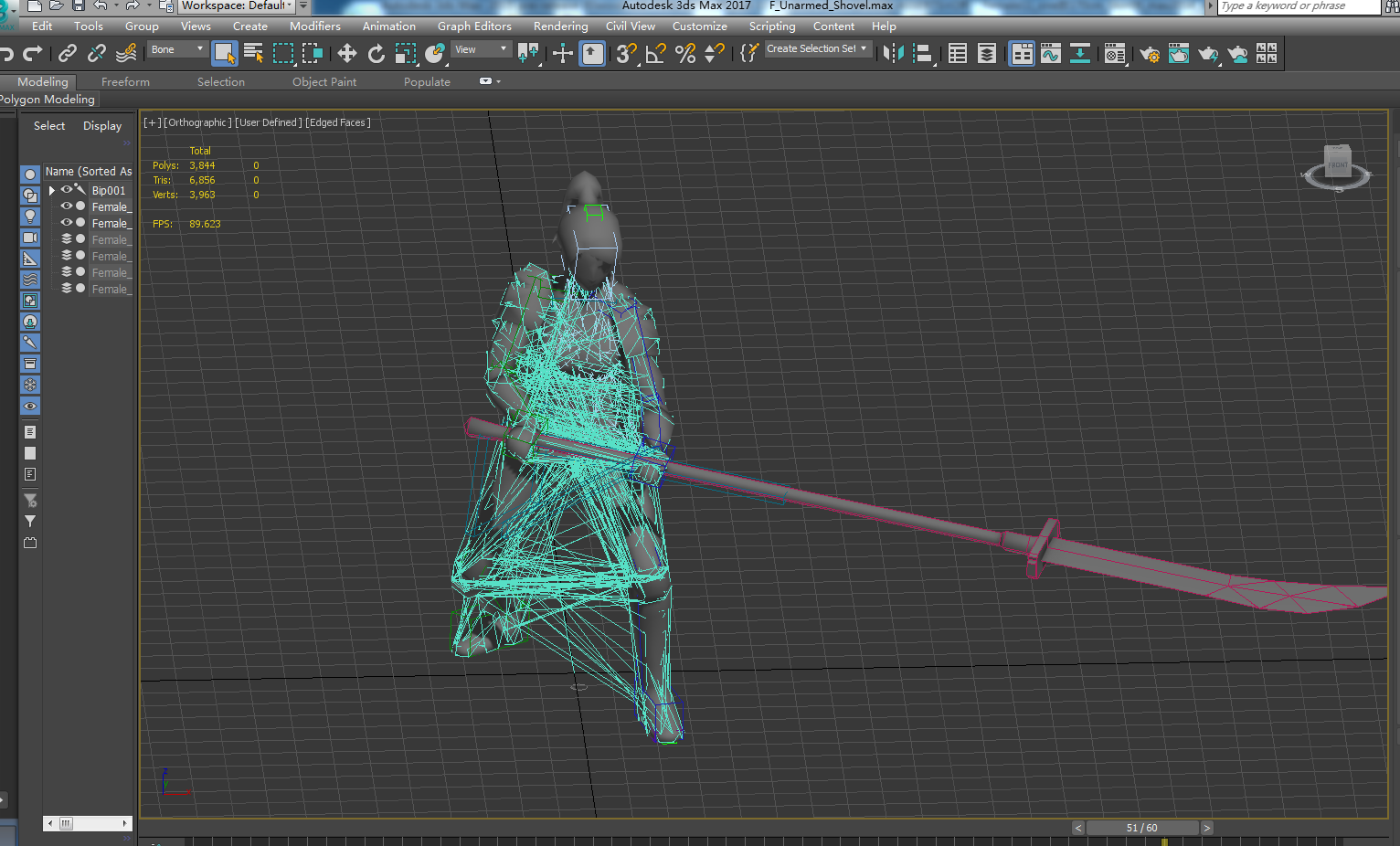The image size is (1400, 846).
Task: Open the Graph Editors menu
Action: pos(474,26)
